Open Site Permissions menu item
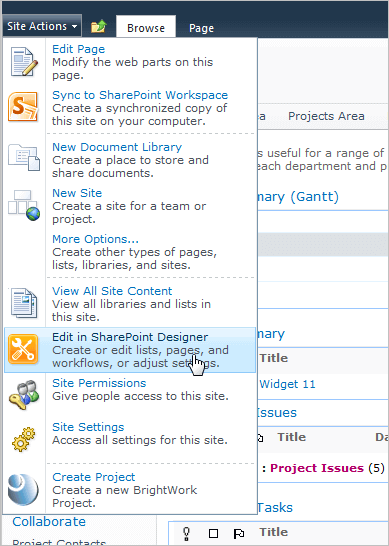The image size is (389, 546). pyautogui.click(x=130, y=395)
